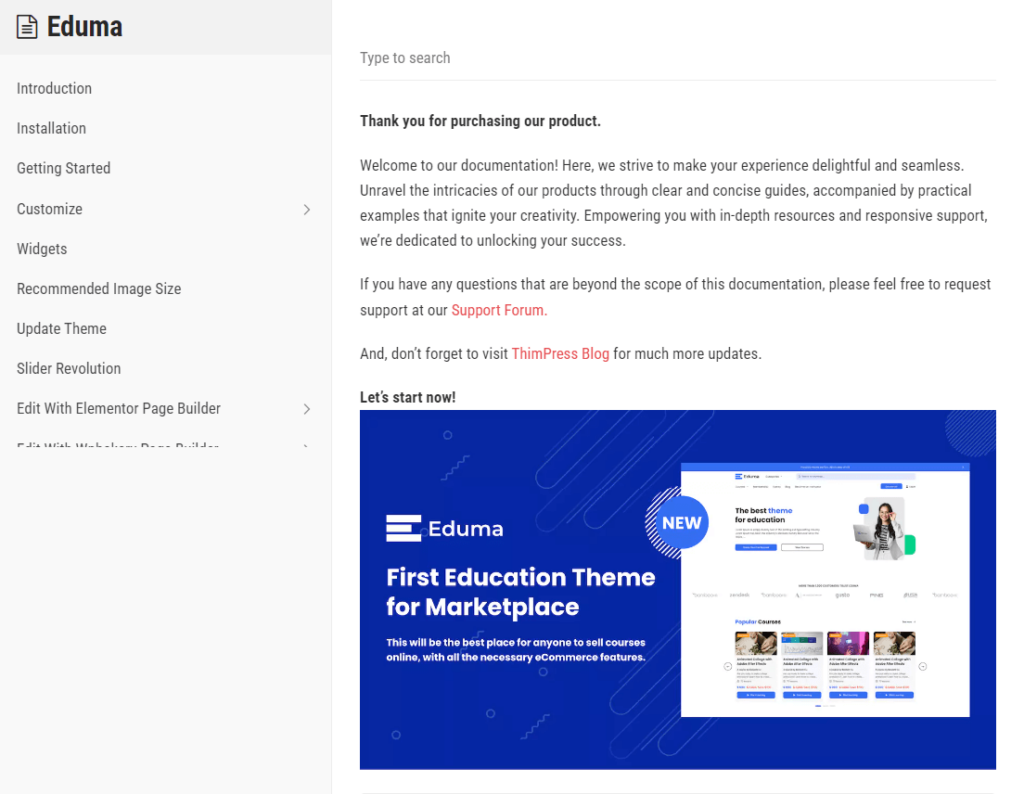Follow the Support Forum link
The height and width of the screenshot is (794, 1024).
pos(499,310)
